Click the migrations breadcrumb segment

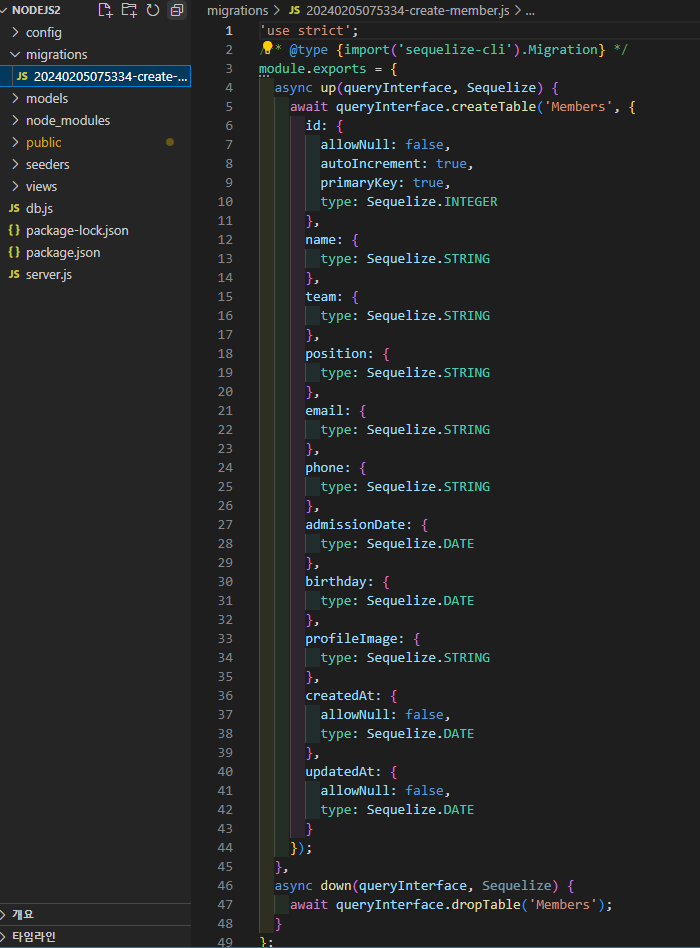click(238, 10)
